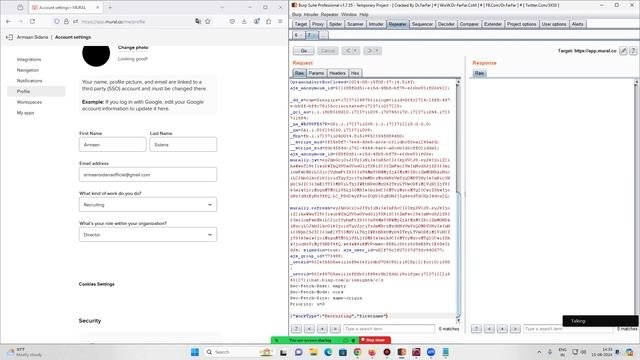Open Repeater history forward '>' dropdown
The height and width of the screenshot is (360, 640).
(372, 51)
